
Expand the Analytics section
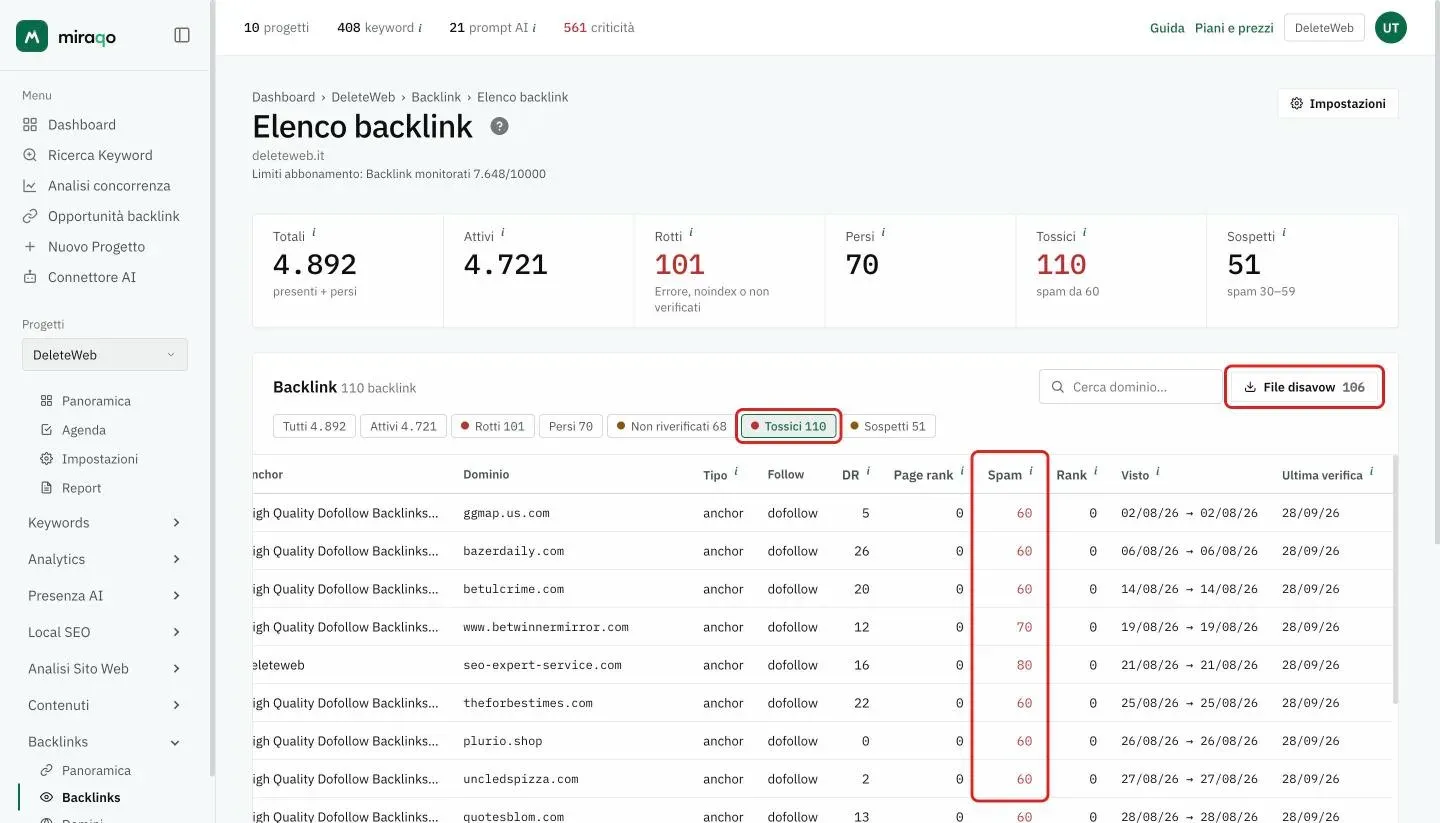pyautogui.click(x=105, y=559)
